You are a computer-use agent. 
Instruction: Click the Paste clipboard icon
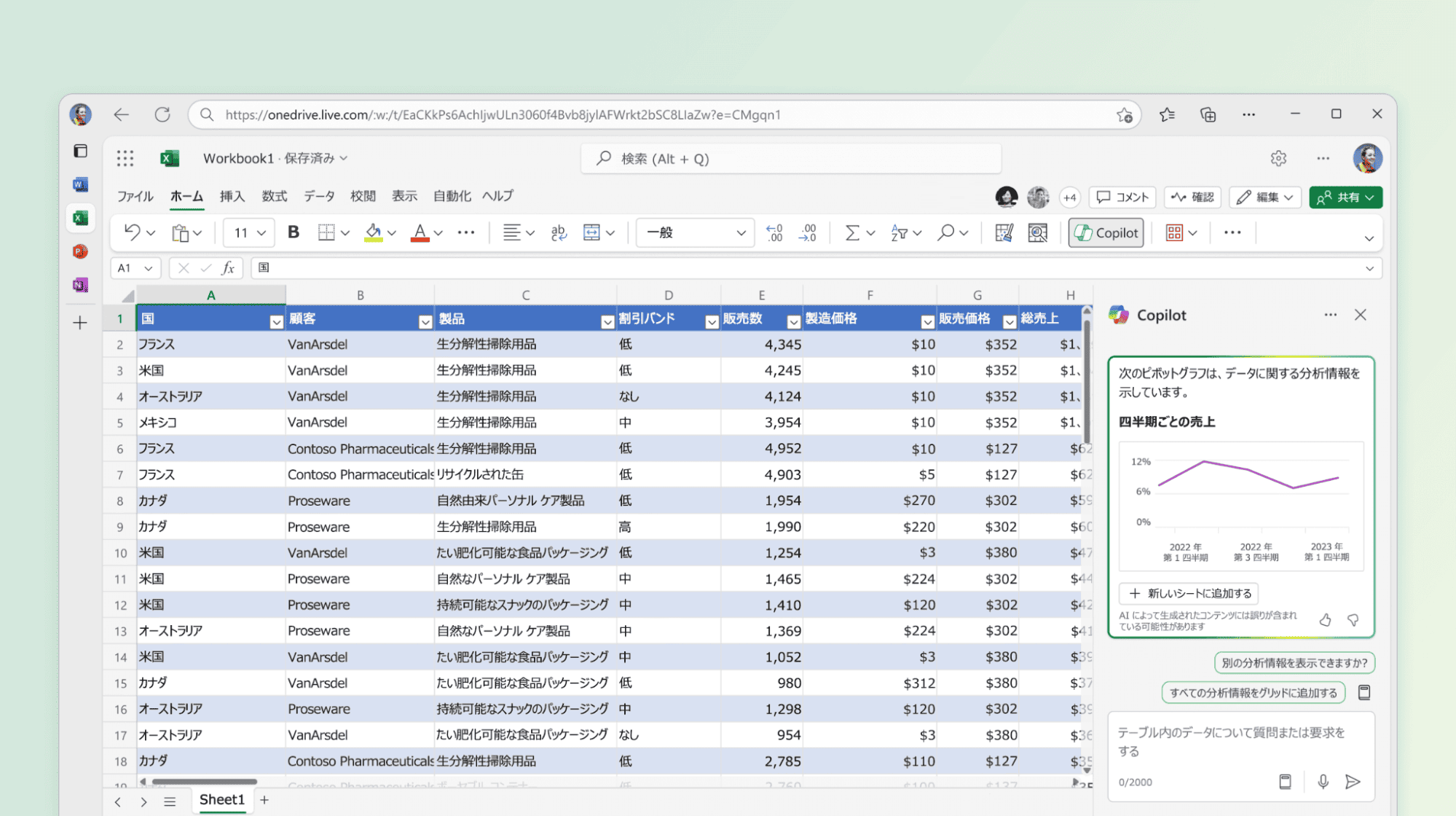(x=180, y=232)
